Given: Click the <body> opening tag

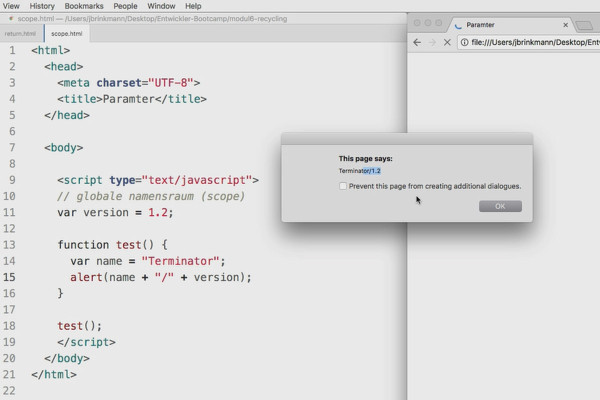Looking at the screenshot, I should pyautogui.click(x=64, y=148).
